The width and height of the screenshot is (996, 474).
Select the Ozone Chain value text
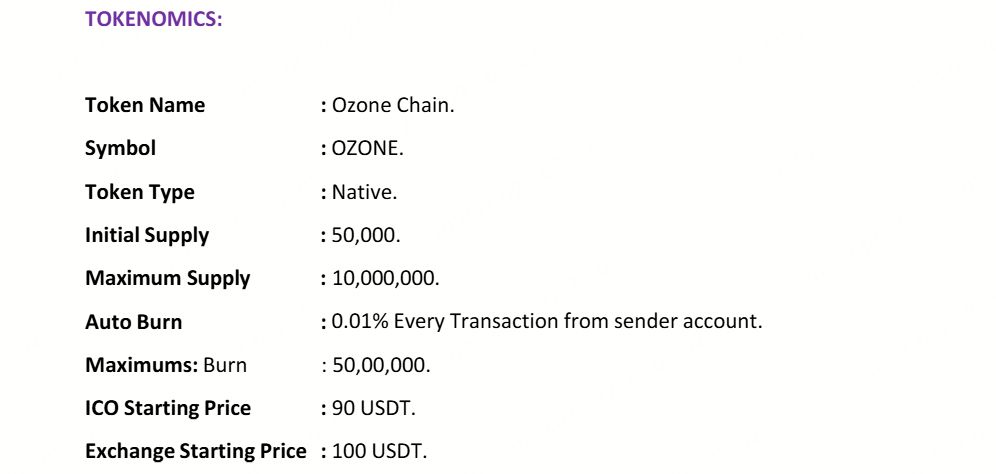pyautogui.click(x=393, y=105)
